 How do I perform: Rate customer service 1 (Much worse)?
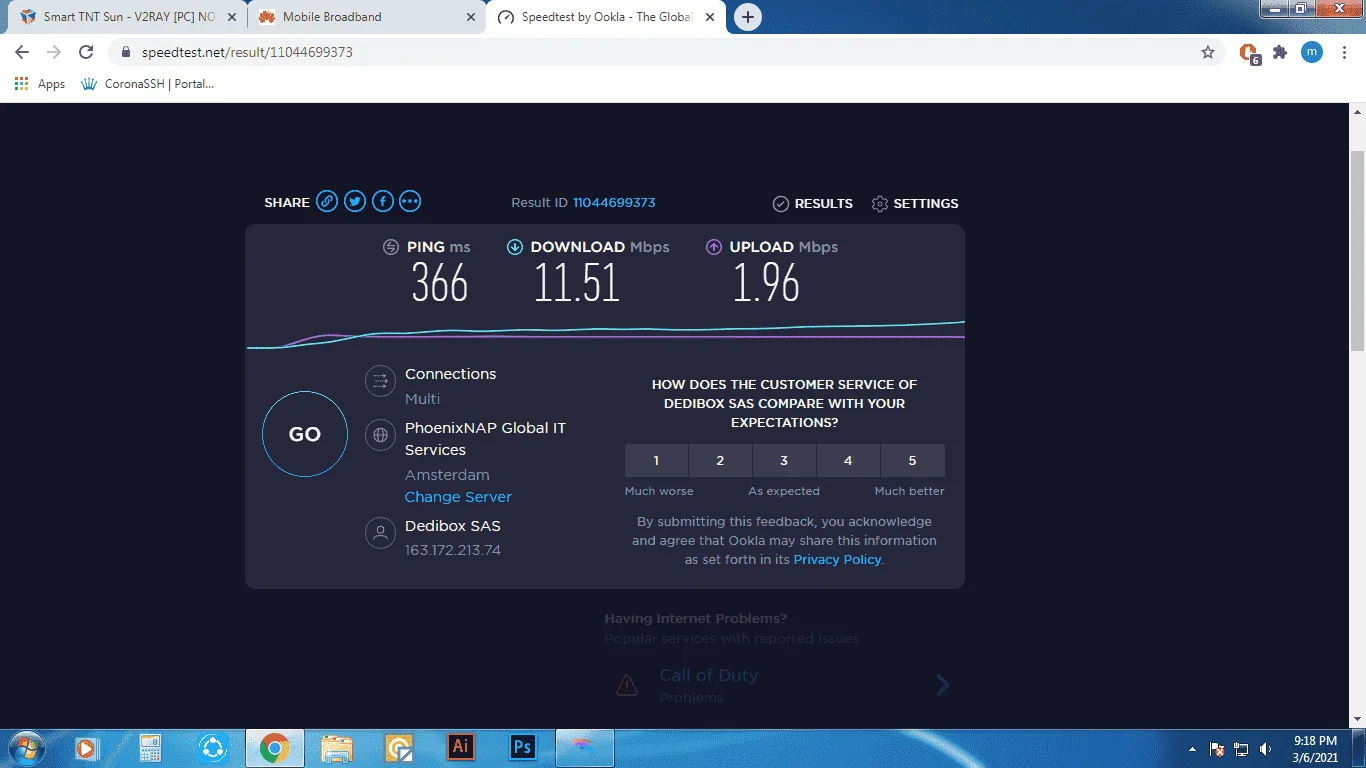tap(656, 461)
